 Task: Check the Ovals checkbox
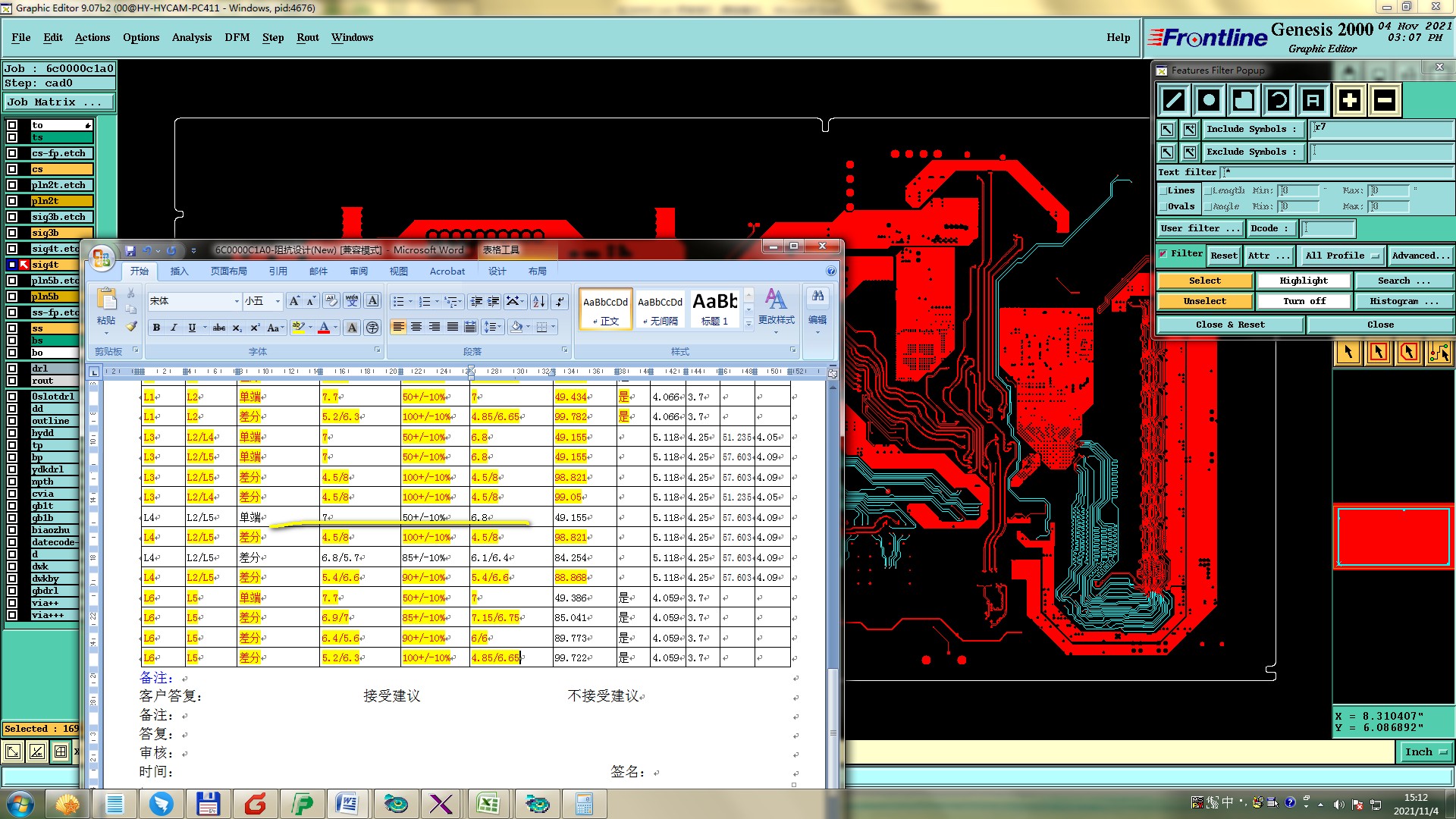[1163, 207]
